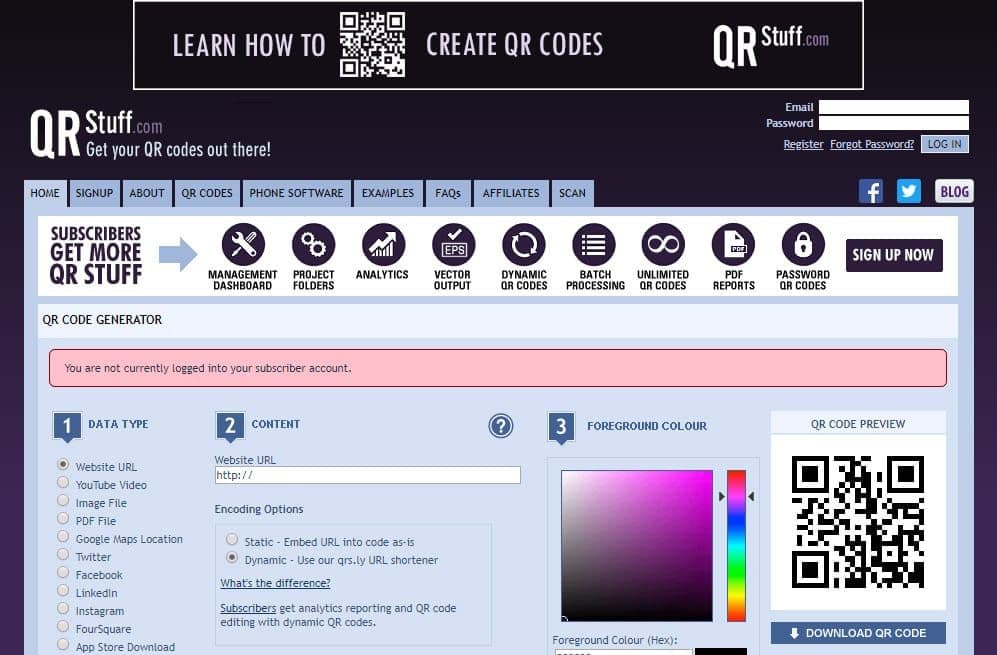The image size is (997, 655).
Task: Select the Dynamic encoding option
Action: (232, 558)
